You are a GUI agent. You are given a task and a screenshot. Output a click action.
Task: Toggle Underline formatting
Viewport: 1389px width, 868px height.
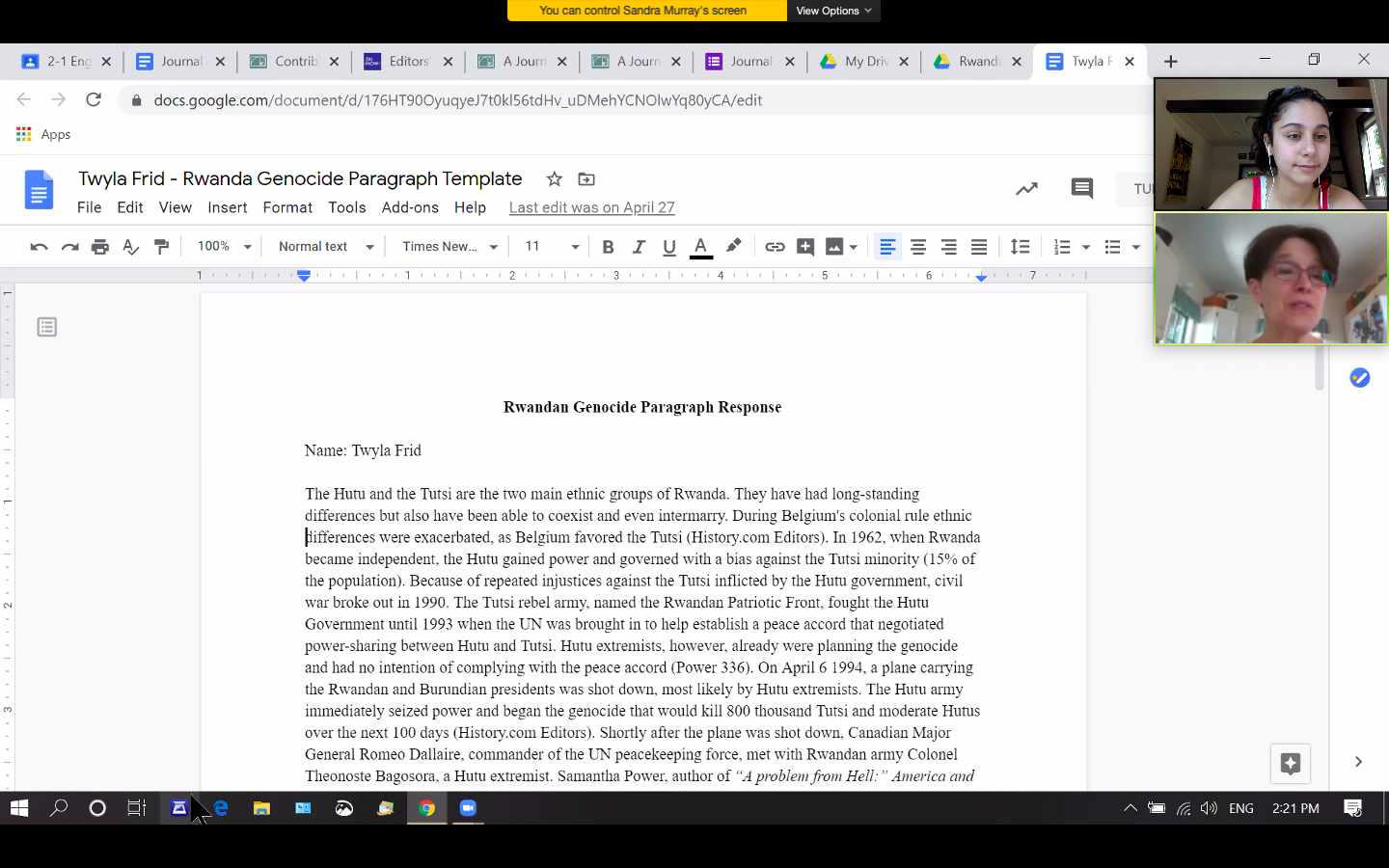point(669,247)
